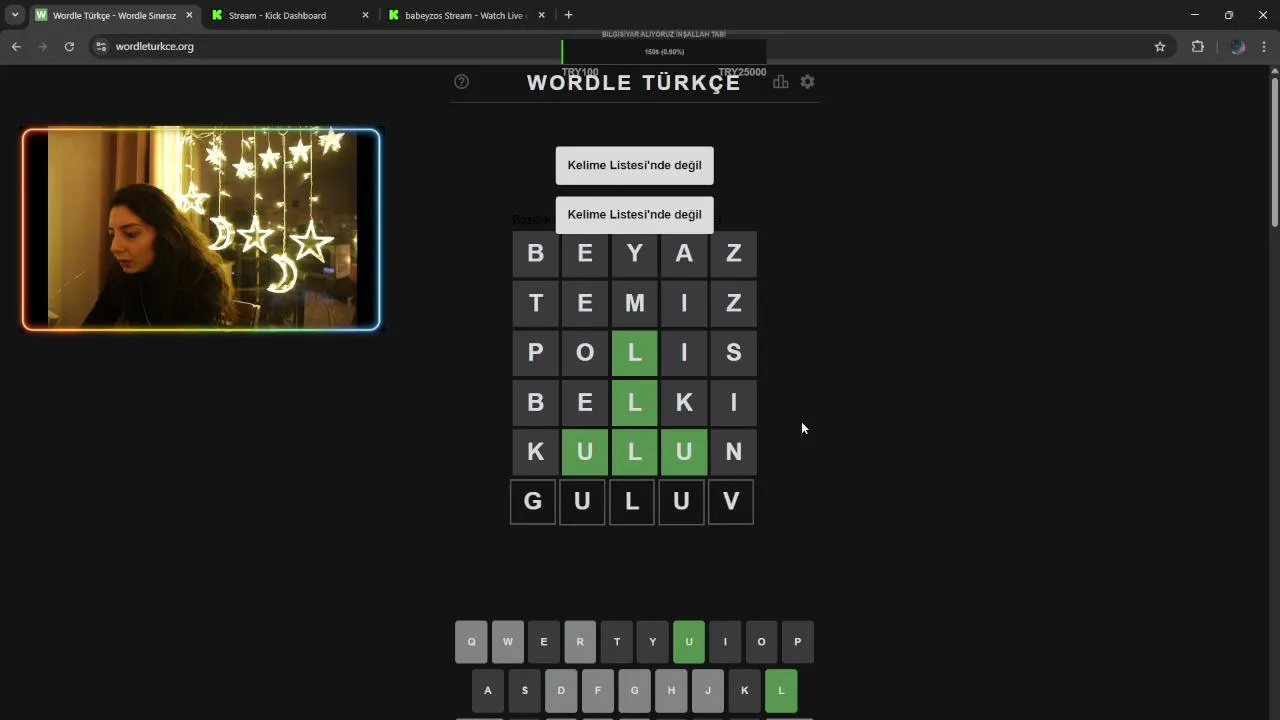This screenshot has height=720, width=1280.
Task: Open the statistics bar chart icon
Action: tap(780, 82)
